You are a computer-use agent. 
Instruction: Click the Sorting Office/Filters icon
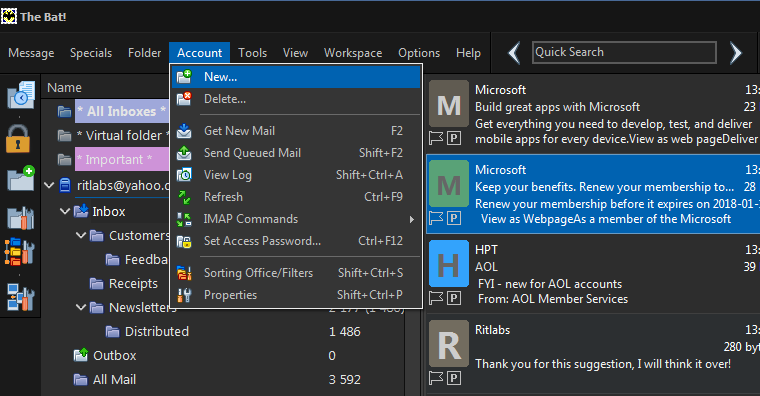[184, 273]
